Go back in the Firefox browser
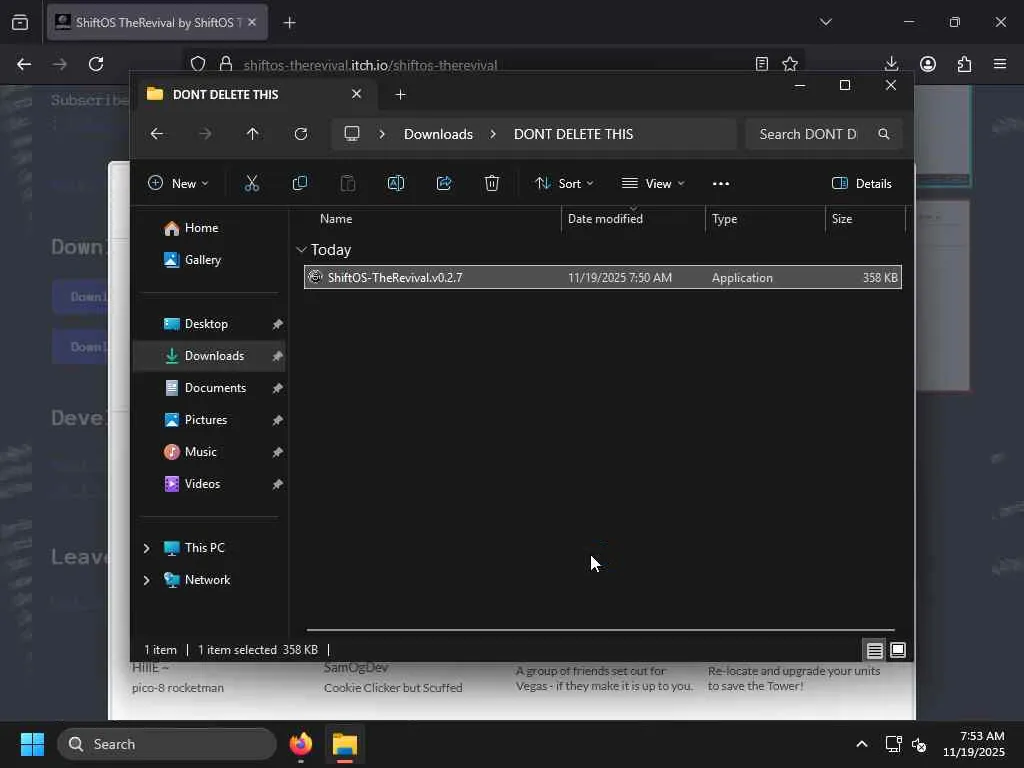 24,64
